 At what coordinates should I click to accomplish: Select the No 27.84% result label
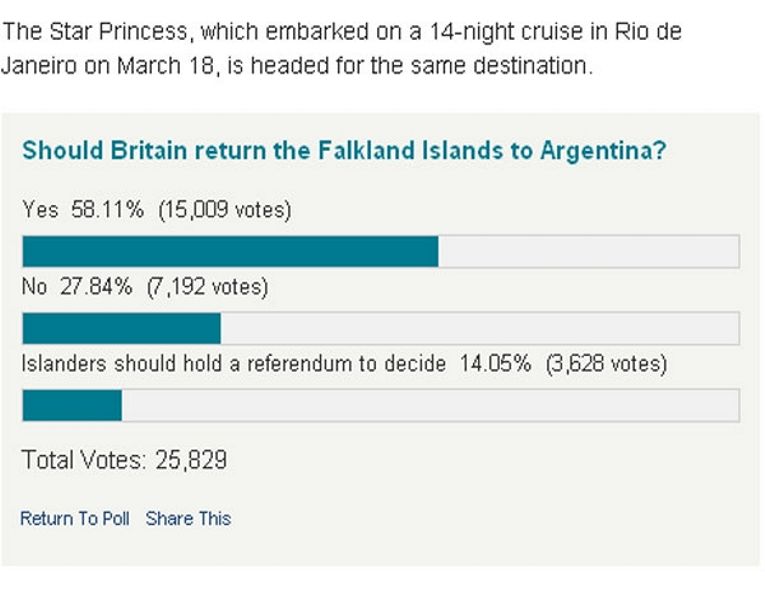tap(77, 286)
